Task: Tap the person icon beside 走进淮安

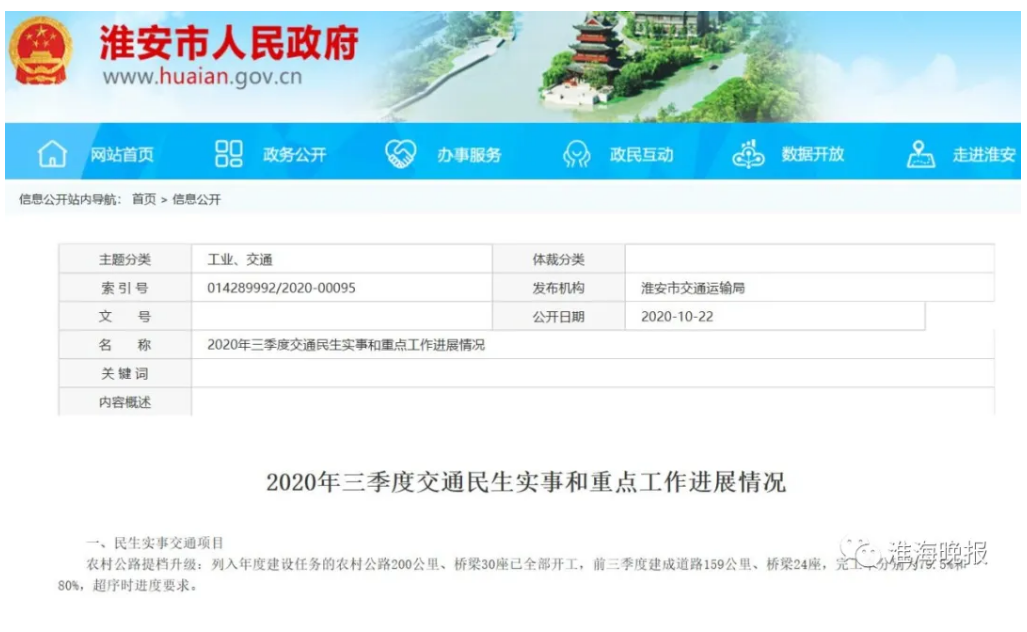Action: point(920,154)
